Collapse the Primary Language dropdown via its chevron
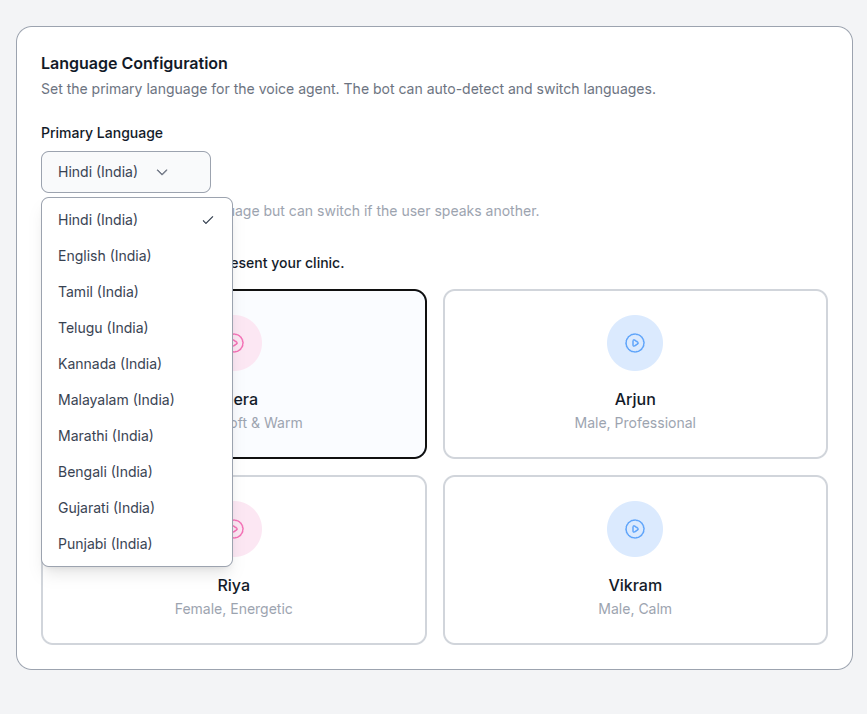Image resolution: width=867 pixels, height=714 pixels. (163, 171)
